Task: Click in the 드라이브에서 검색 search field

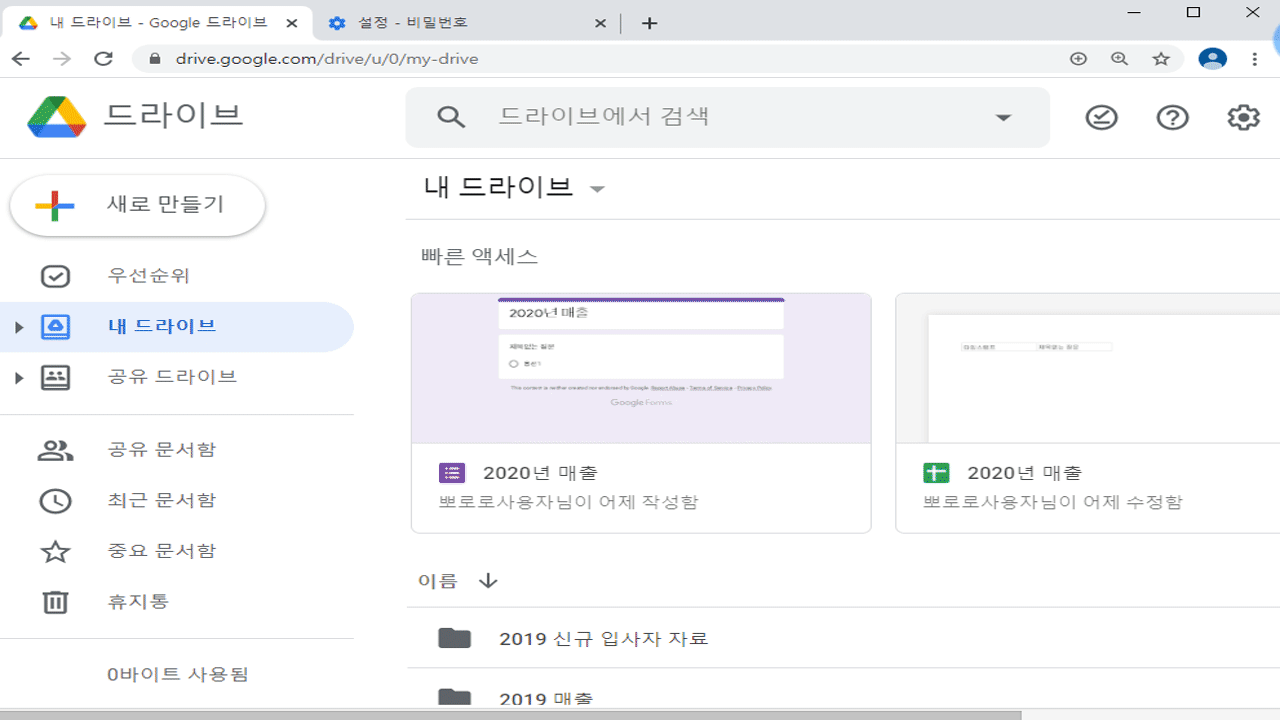Action: click(x=727, y=117)
